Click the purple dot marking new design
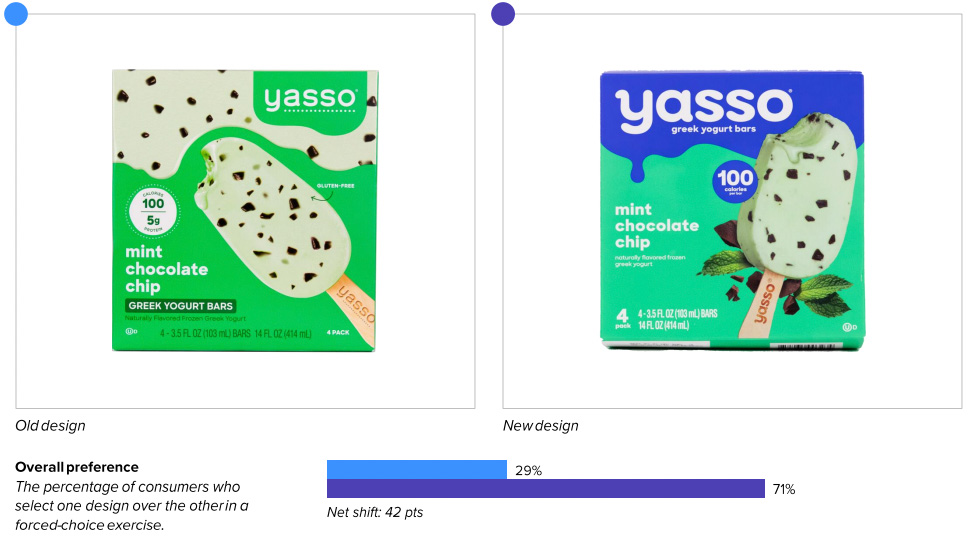This screenshot has width=974, height=542. 503,14
